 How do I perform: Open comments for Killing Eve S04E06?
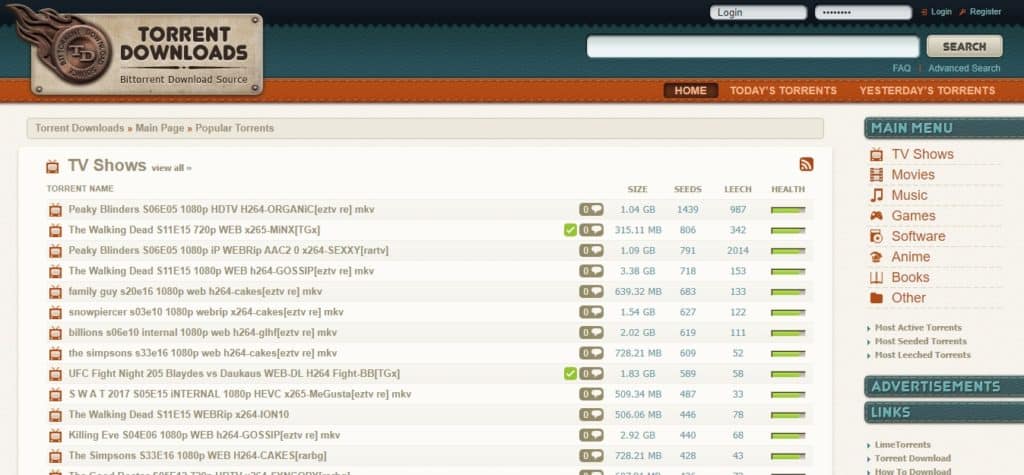(591, 435)
